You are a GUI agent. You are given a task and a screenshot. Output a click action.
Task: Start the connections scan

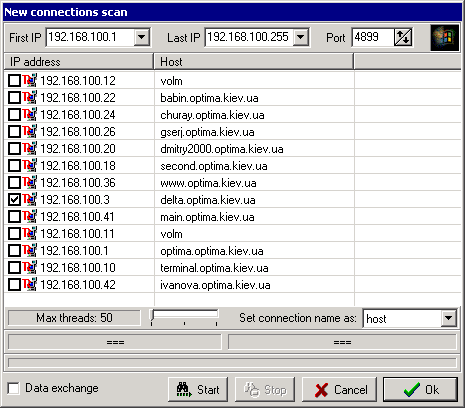click(198, 389)
